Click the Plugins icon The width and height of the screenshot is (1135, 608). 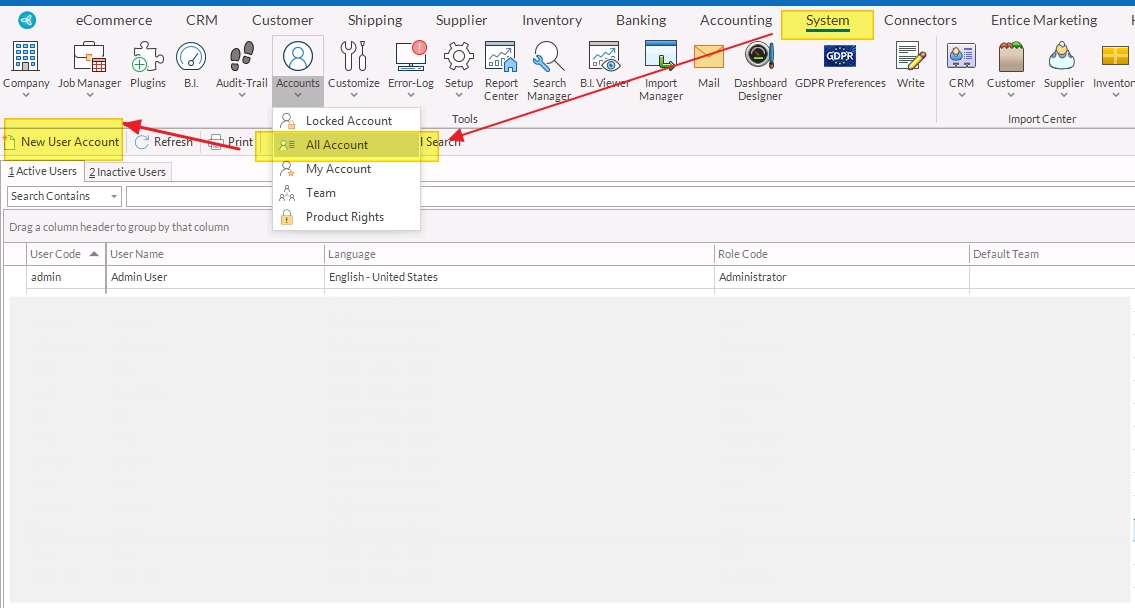(147, 60)
